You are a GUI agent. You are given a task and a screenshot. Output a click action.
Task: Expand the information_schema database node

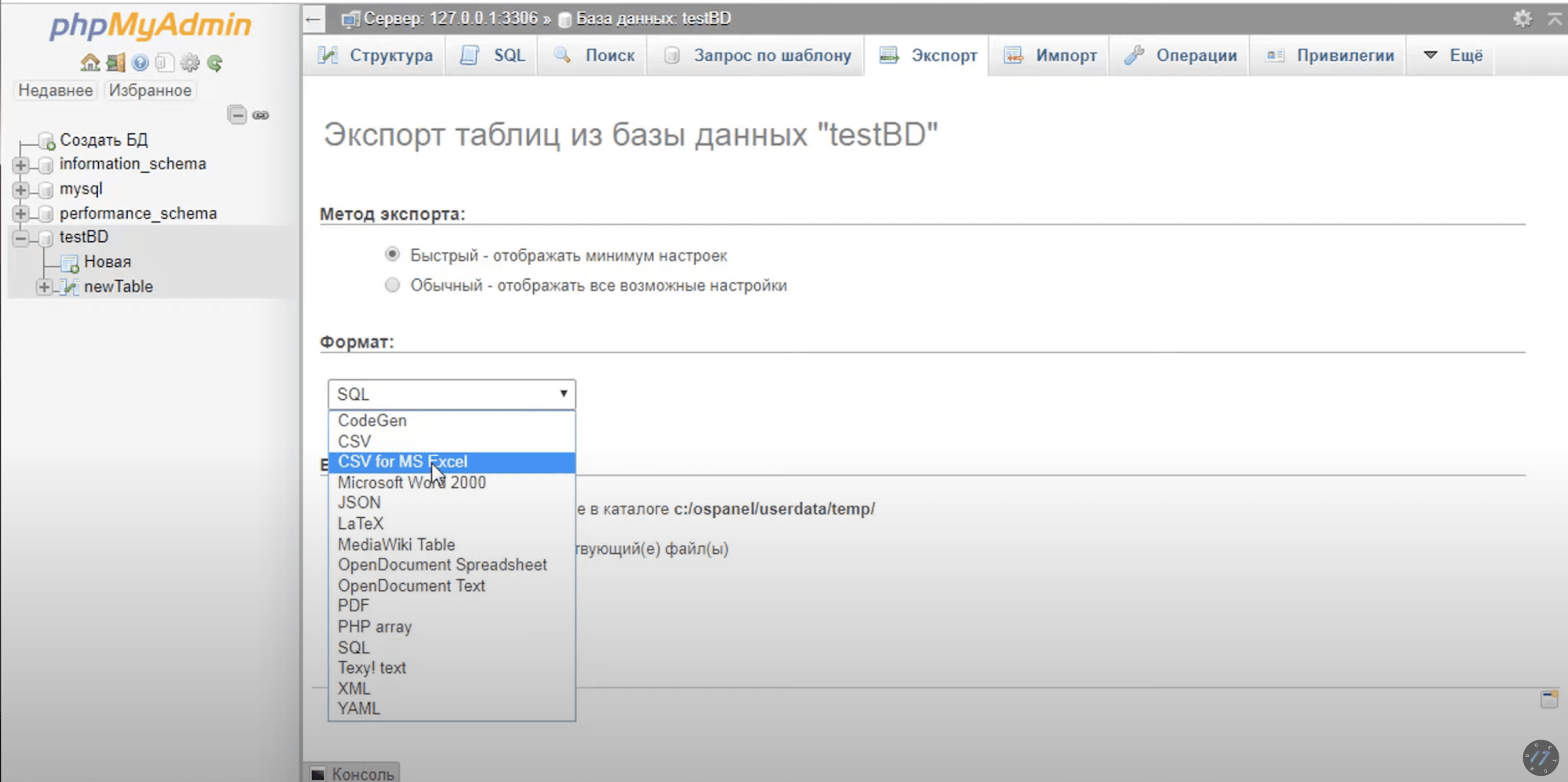tap(21, 165)
